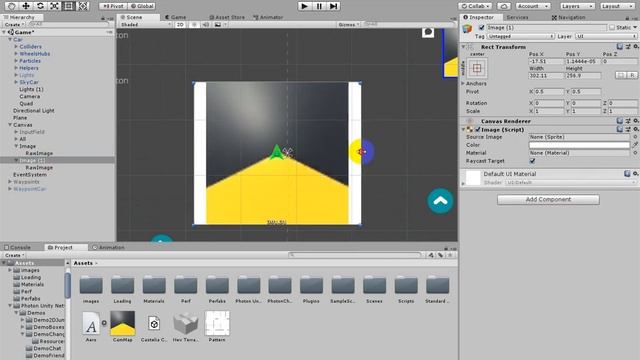Open Canvas Renderer help icon

[x=620, y=121]
